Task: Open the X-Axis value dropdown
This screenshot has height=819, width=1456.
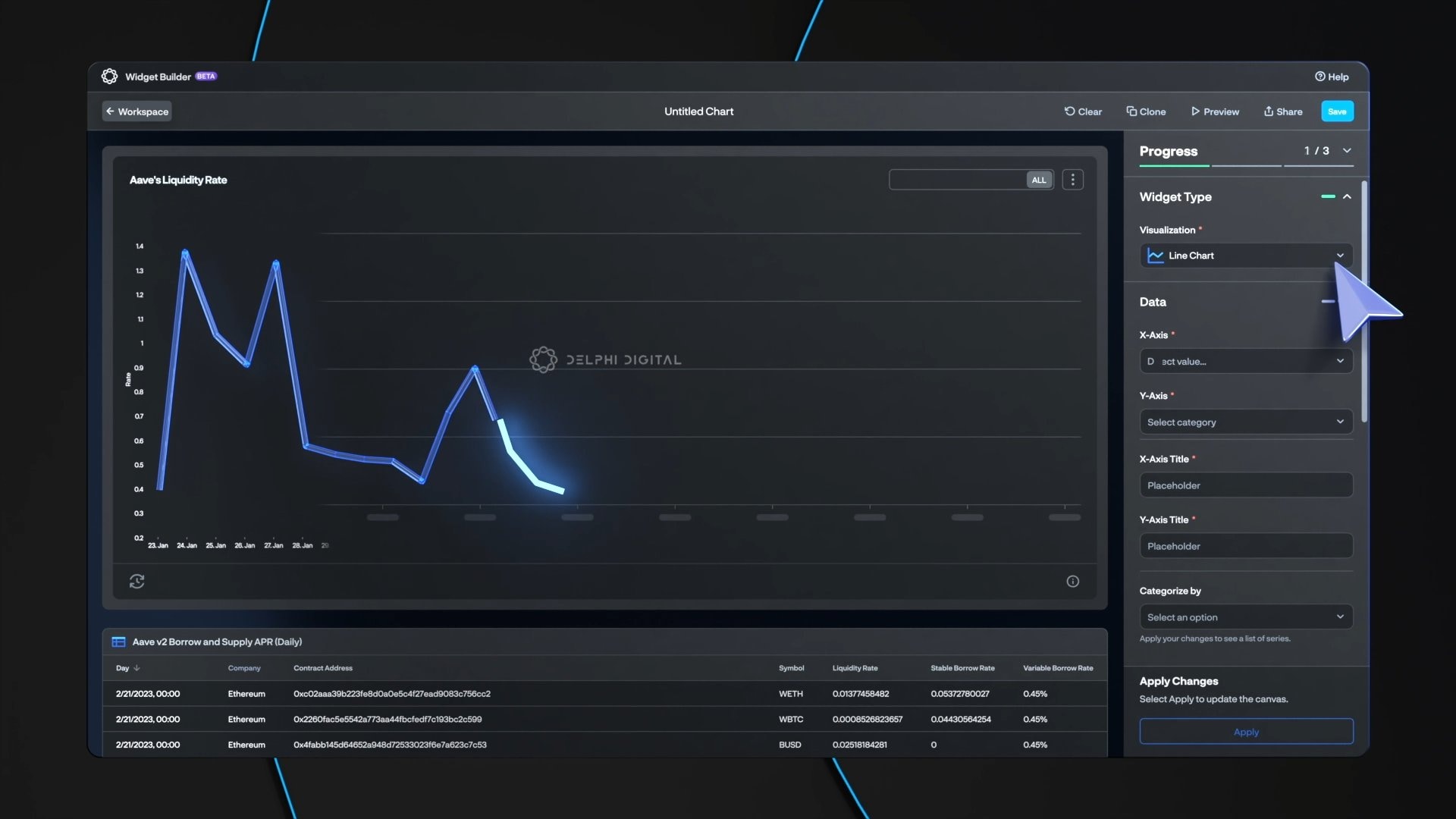Action: click(1246, 361)
